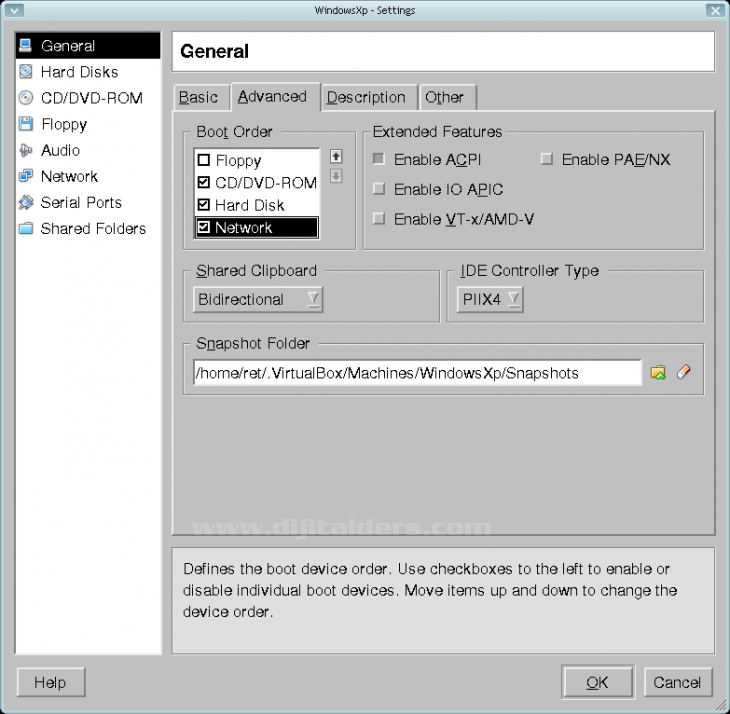Click inside Snapshot Folder path field

pyautogui.click(x=417, y=373)
